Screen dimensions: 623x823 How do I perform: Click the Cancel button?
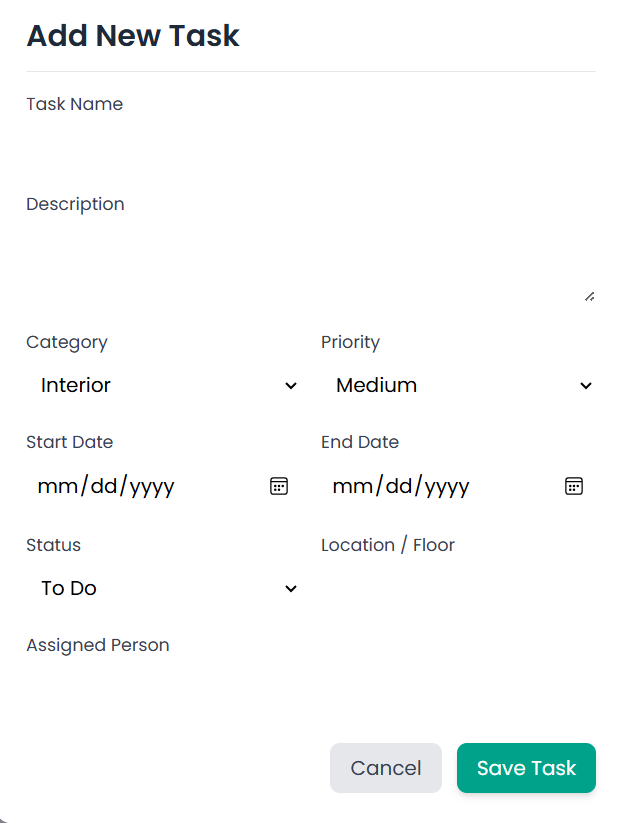pyautogui.click(x=385, y=768)
